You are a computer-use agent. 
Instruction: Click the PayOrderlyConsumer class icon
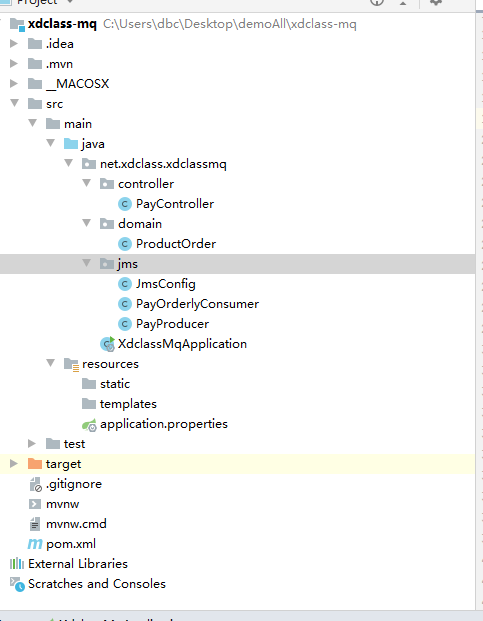click(x=125, y=304)
